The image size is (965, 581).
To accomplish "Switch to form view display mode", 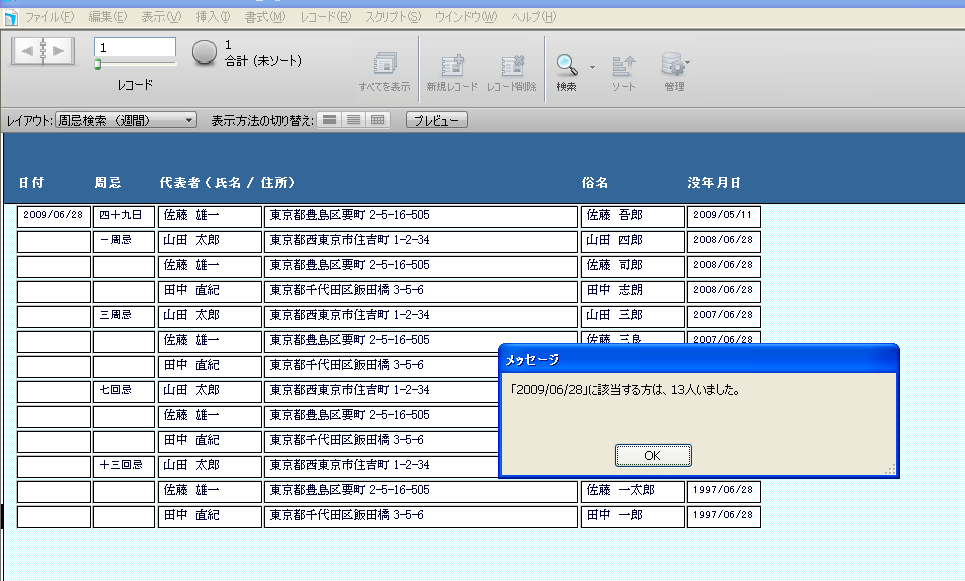I will pyautogui.click(x=328, y=120).
